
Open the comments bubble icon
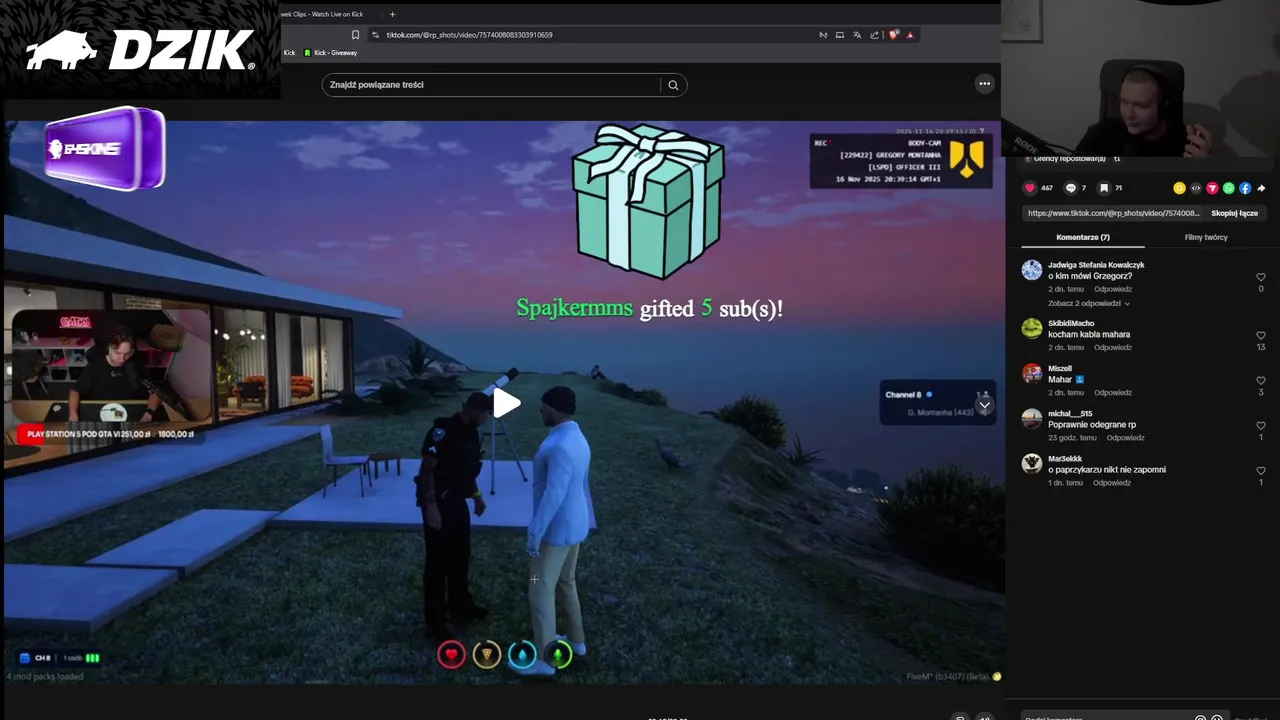coord(1070,188)
